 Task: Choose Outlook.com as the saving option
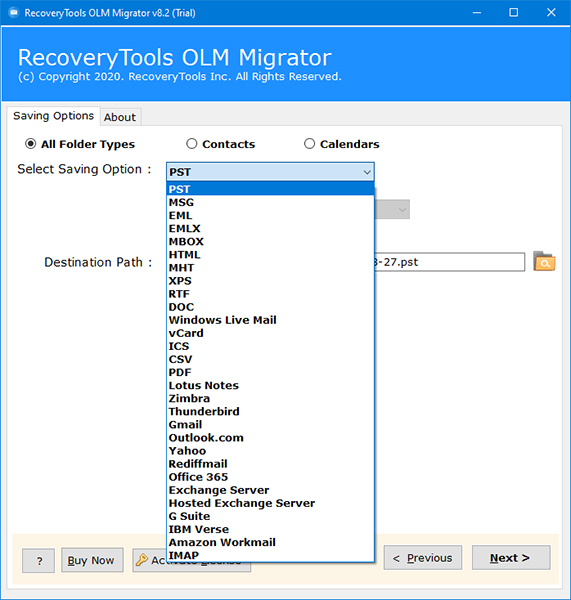(270, 437)
